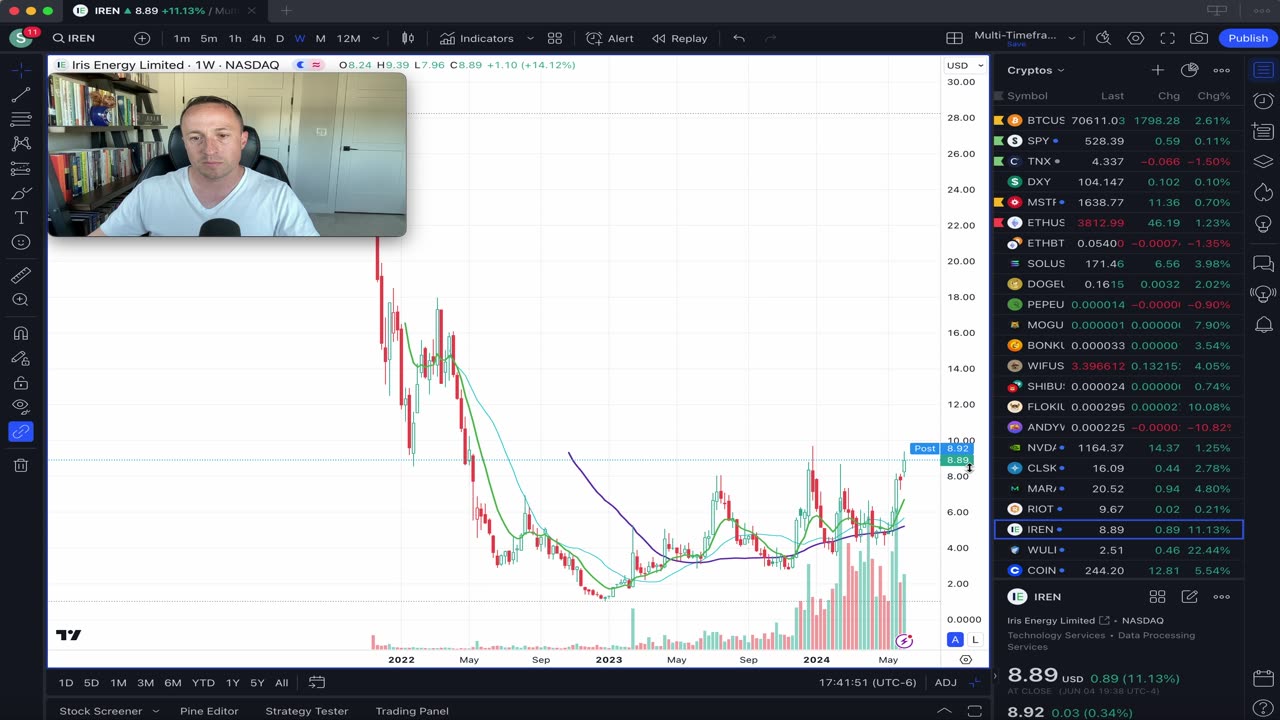Expand the favorite indicators dropdown arrow
The width and height of the screenshot is (1280, 720).
click(x=530, y=38)
